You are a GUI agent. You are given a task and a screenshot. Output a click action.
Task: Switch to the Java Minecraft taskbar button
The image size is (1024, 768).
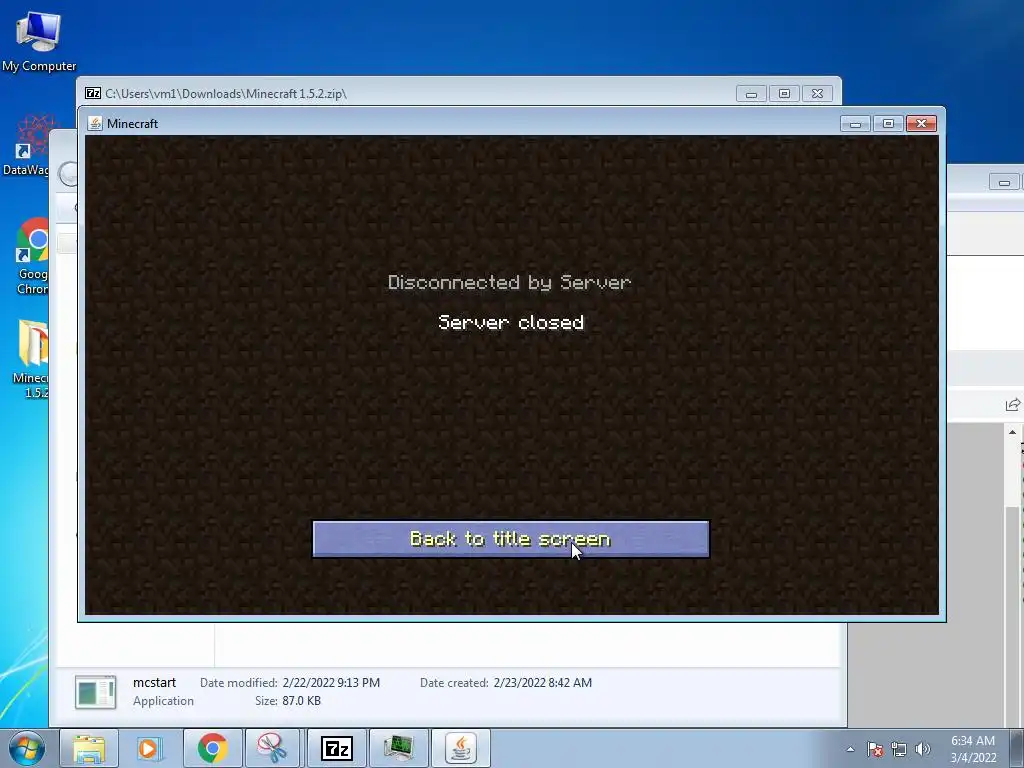click(x=461, y=748)
